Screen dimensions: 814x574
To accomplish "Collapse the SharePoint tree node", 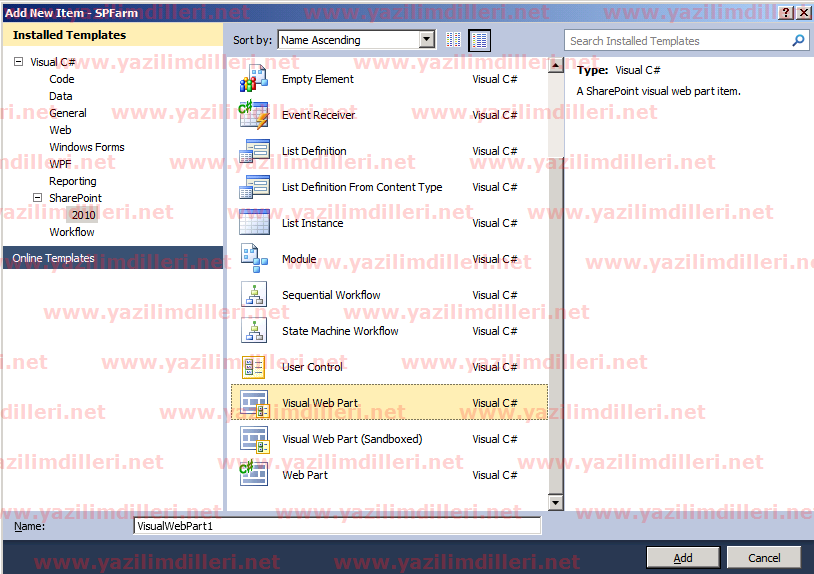I will 37,198.
